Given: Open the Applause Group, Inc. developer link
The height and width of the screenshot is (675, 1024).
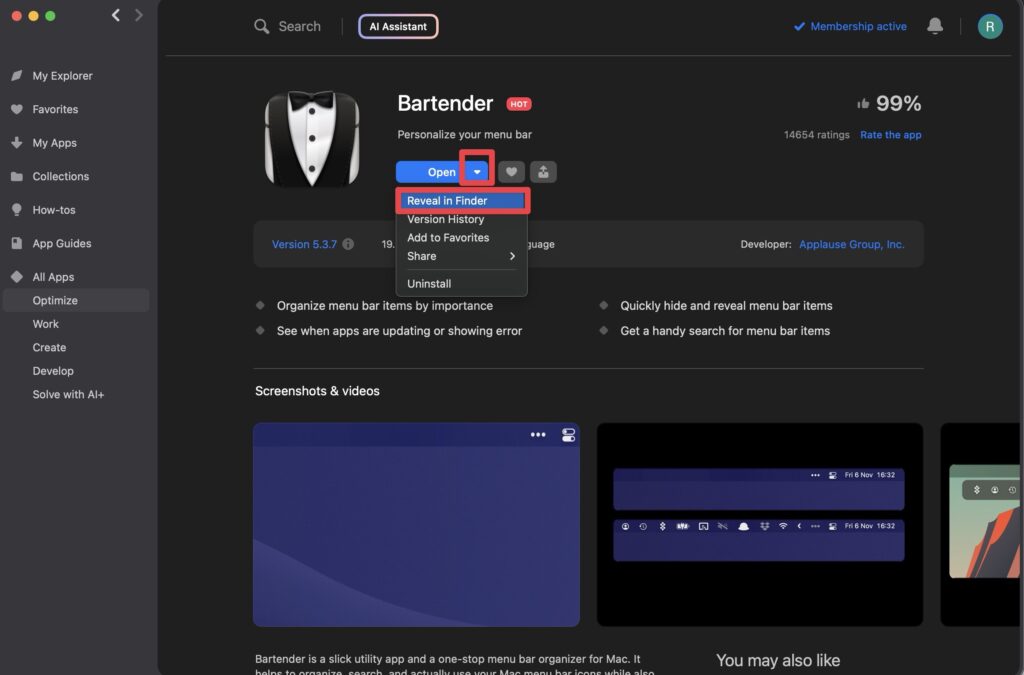Looking at the screenshot, I should pos(852,244).
